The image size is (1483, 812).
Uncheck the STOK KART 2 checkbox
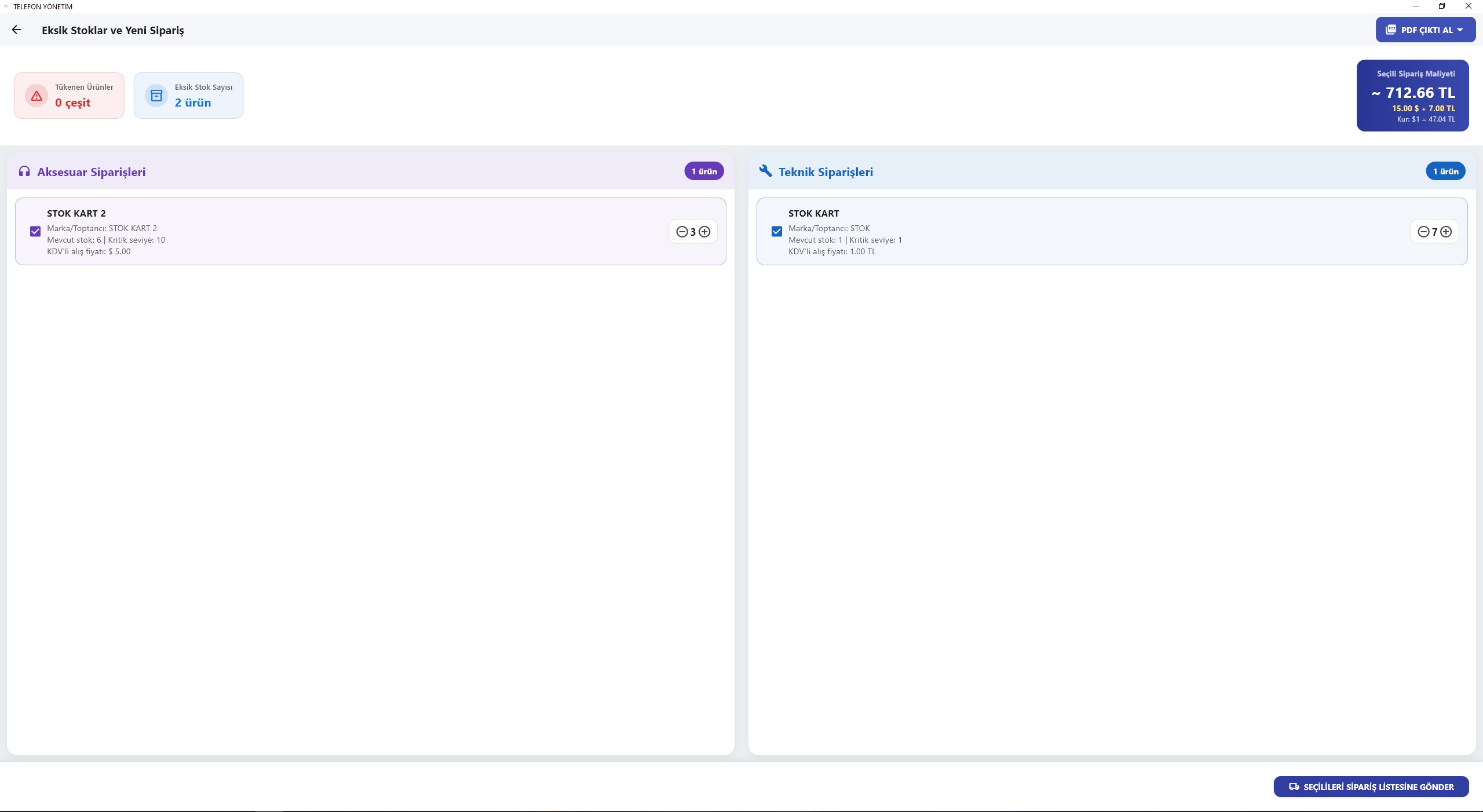[35, 232]
